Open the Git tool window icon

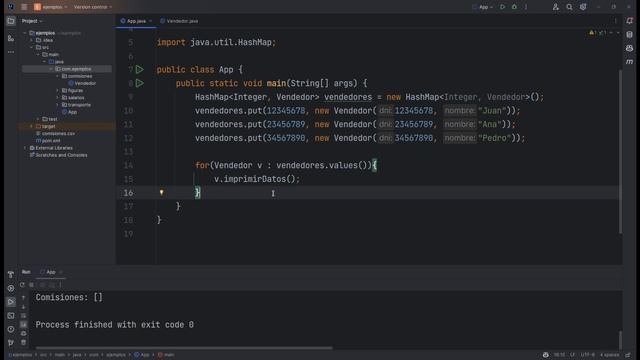11,342
